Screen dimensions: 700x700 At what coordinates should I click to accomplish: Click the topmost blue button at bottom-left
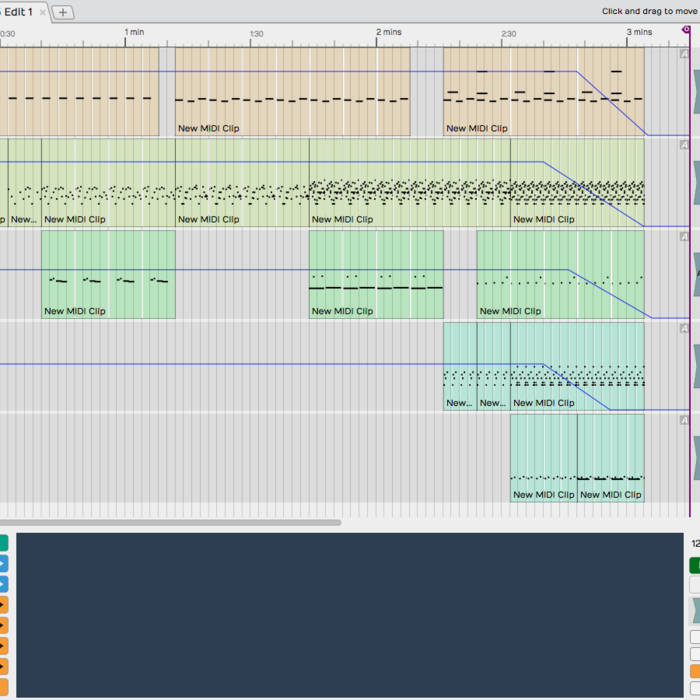click(x=3, y=564)
